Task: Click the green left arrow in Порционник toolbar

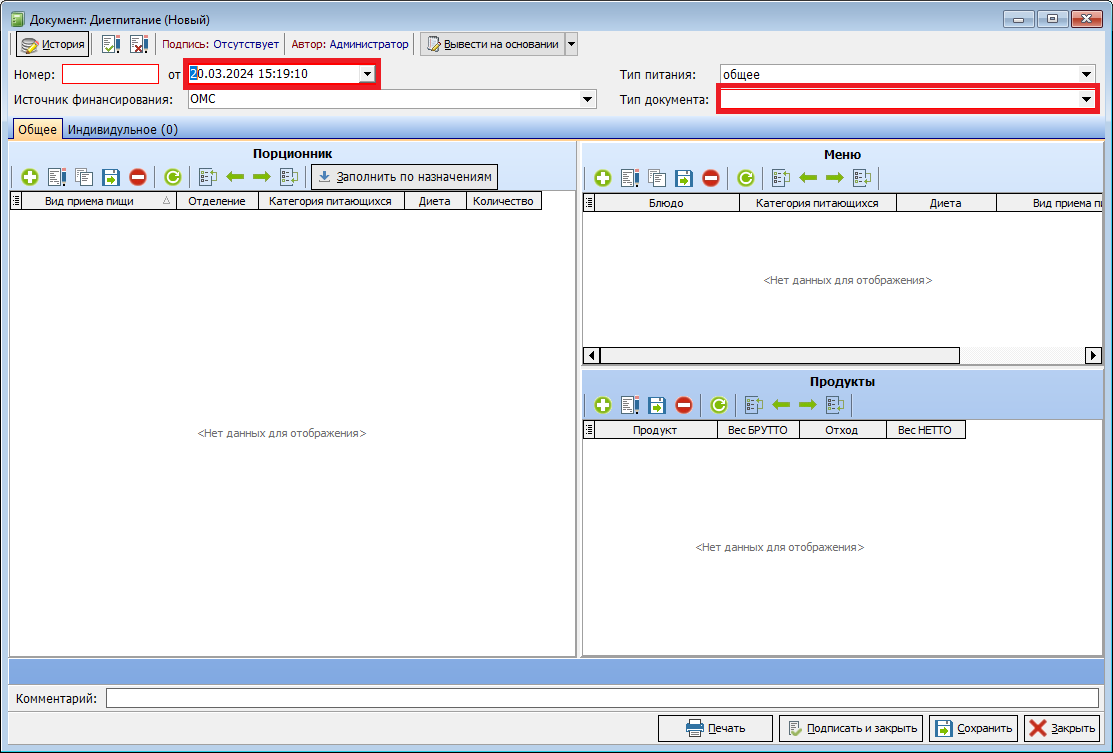Action: (x=236, y=177)
